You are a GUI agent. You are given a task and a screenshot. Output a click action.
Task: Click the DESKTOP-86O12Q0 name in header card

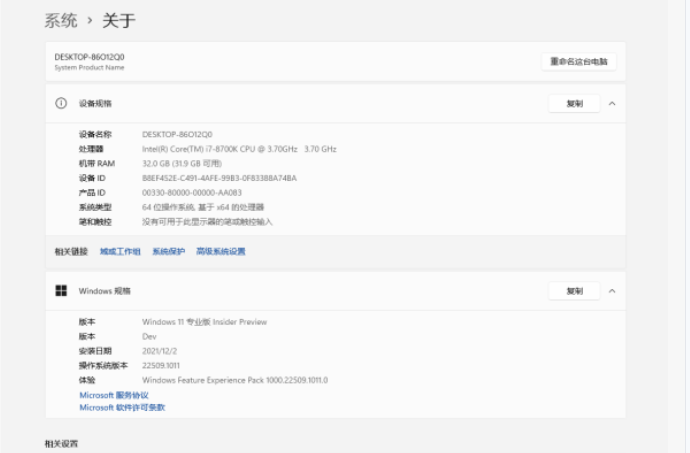(x=89, y=57)
